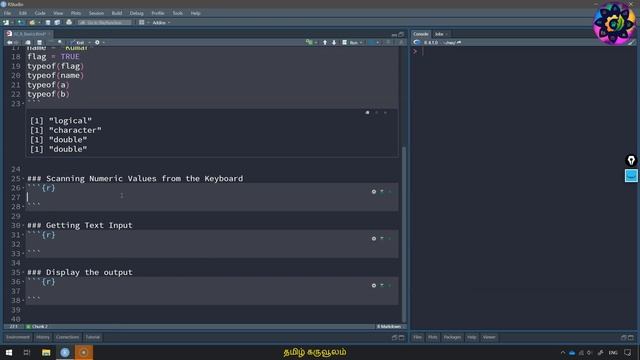Open the document settings gear
This screenshot has width=640, height=360.
[x=97, y=42]
